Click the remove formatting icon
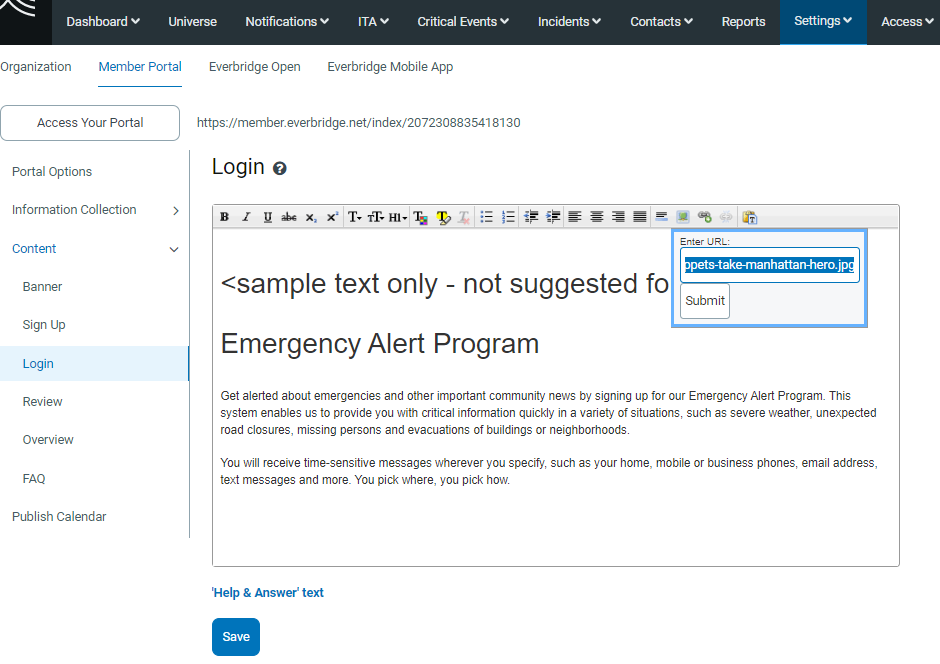This screenshot has height=664, width=940. (x=464, y=217)
